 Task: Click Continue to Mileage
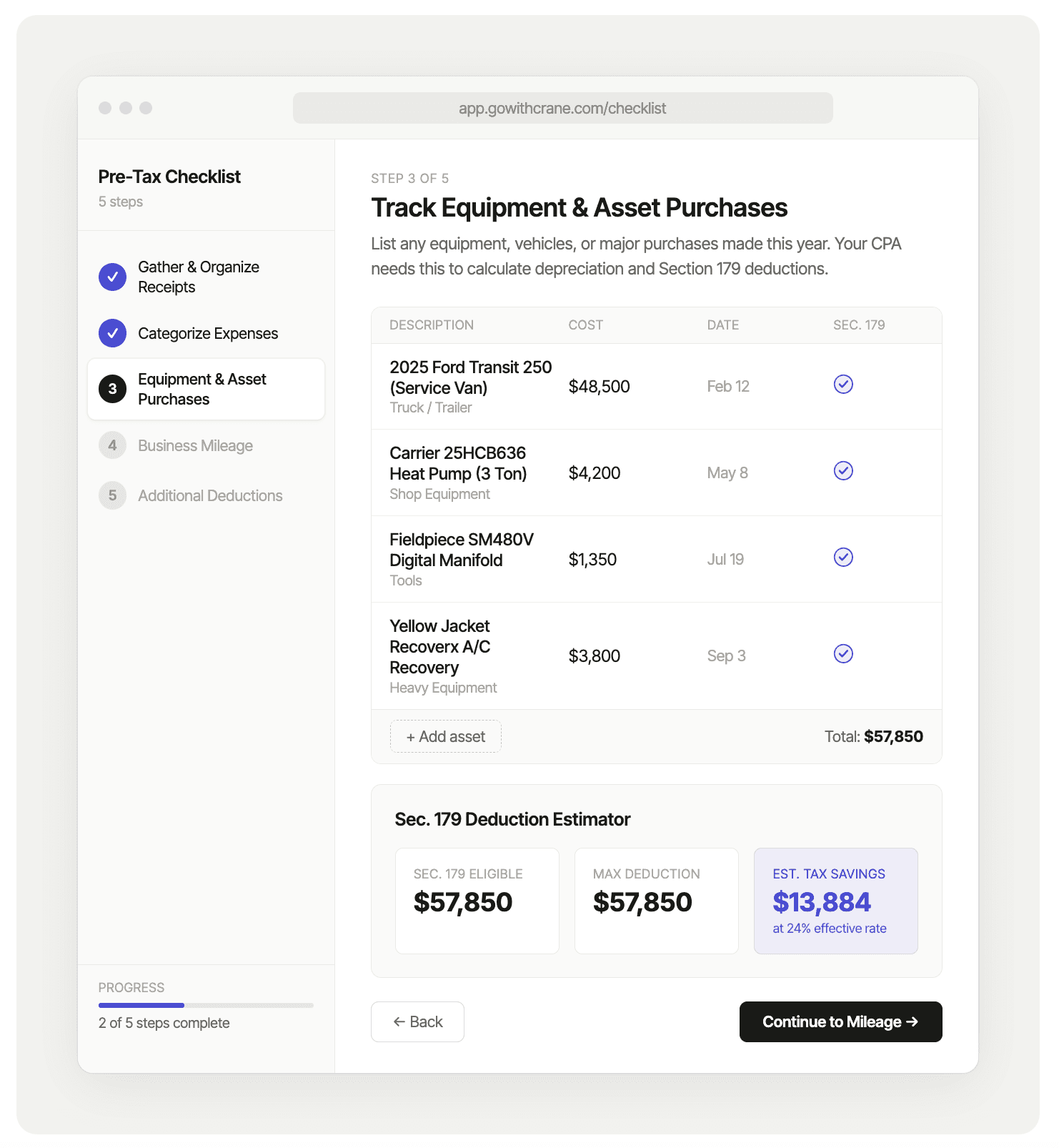[x=840, y=1021]
